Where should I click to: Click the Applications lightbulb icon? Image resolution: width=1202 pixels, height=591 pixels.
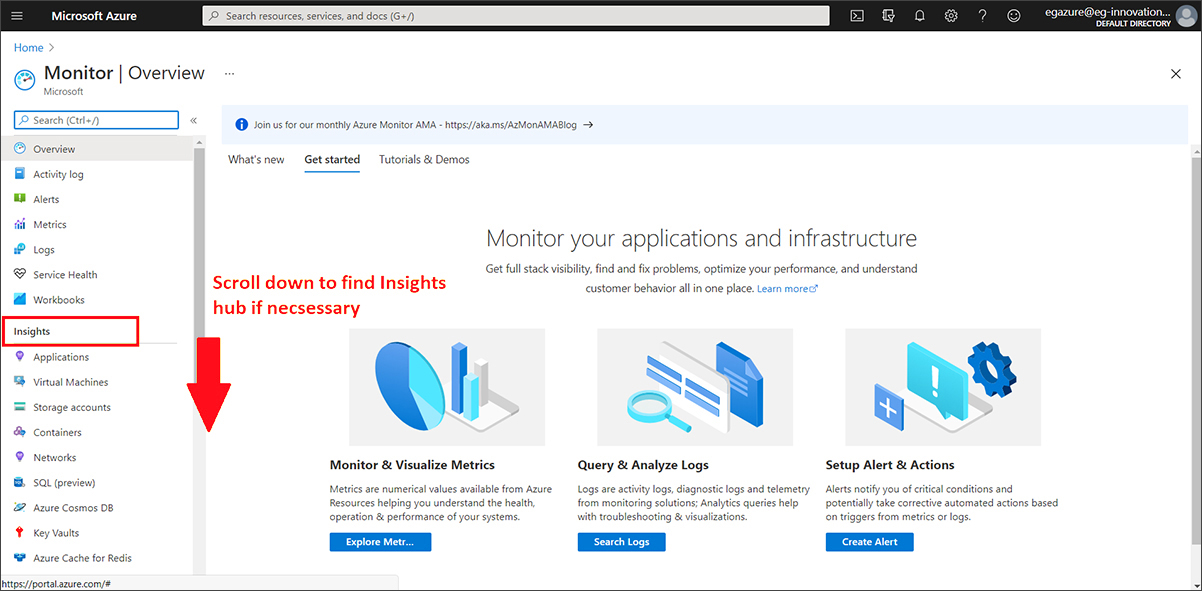[20, 357]
